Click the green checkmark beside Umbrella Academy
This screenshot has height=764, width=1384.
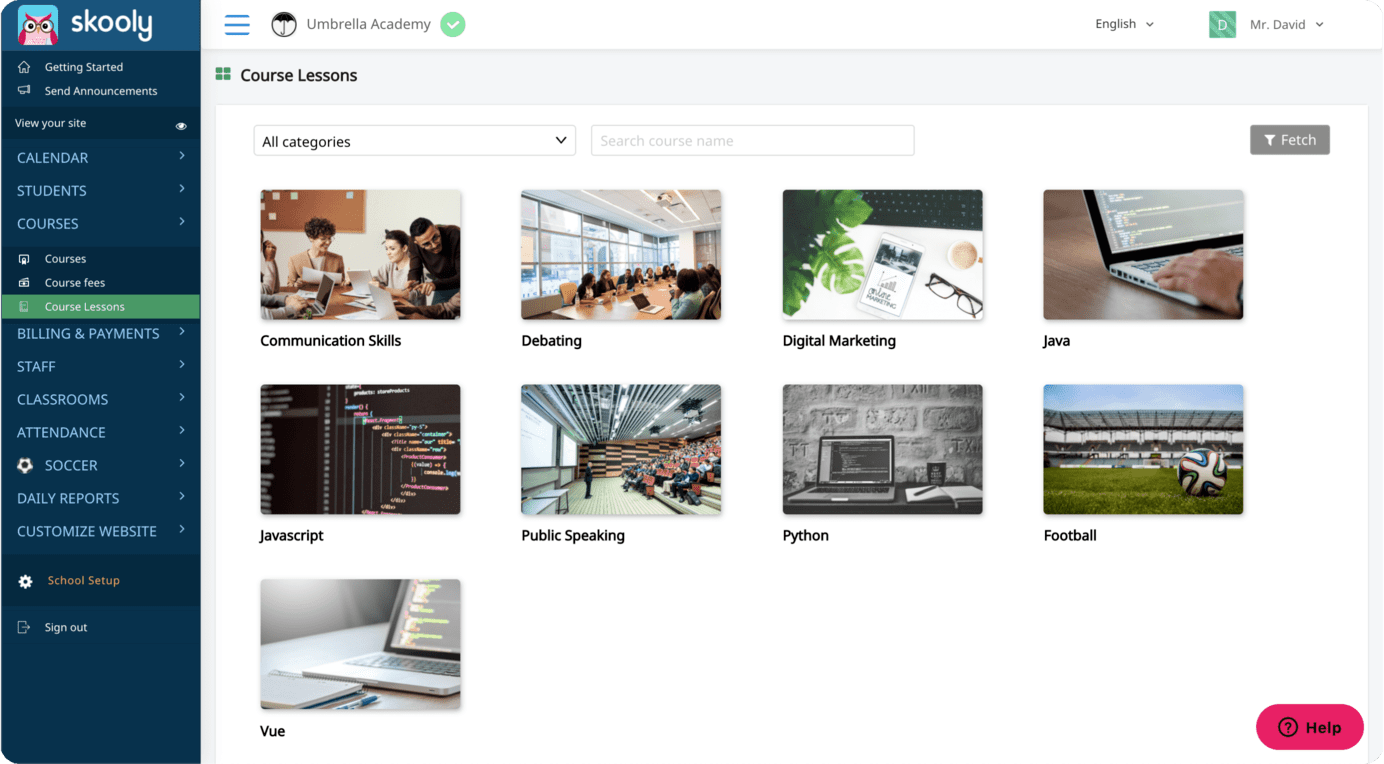click(x=452, y=24)
